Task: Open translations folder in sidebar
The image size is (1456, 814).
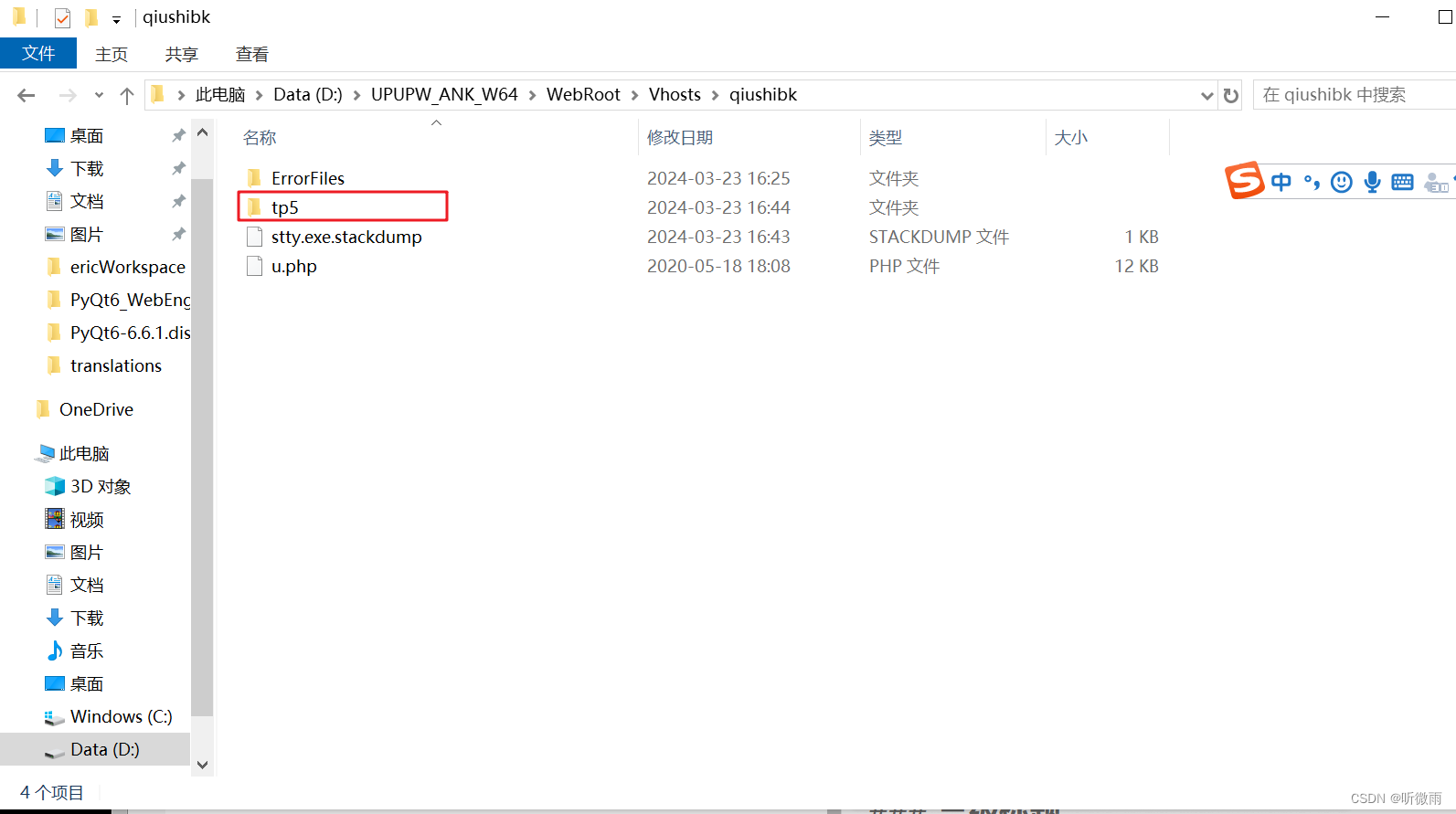Action: pos(115,365)
